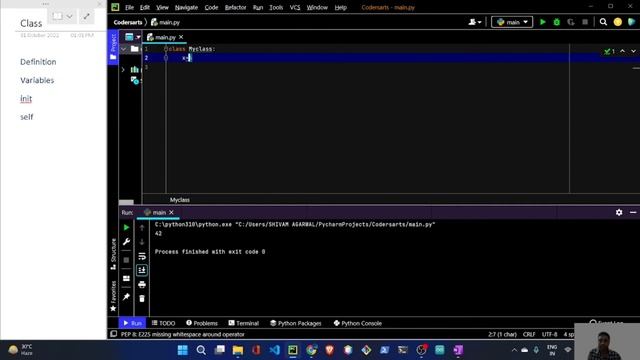
Task: Run with coverage icon in toolbar
Action: 571,22
